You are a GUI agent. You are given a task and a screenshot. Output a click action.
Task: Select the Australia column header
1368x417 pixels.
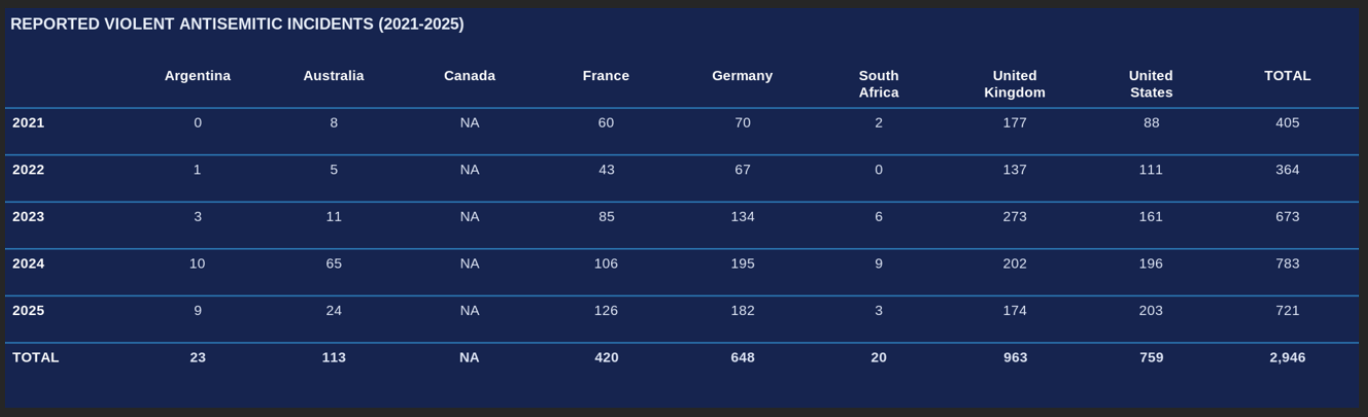333,76
